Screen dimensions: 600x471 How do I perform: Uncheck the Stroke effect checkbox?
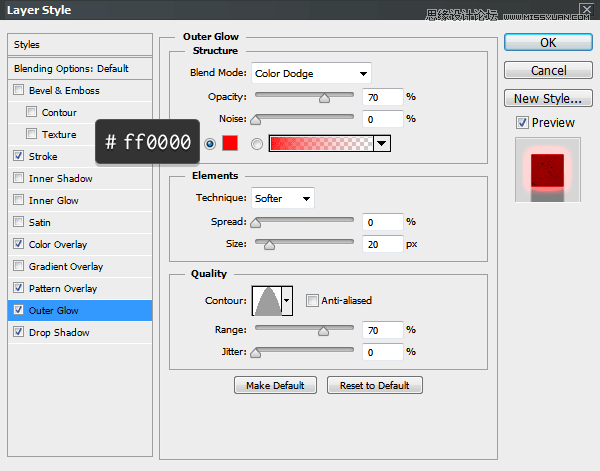coord(18,156)
